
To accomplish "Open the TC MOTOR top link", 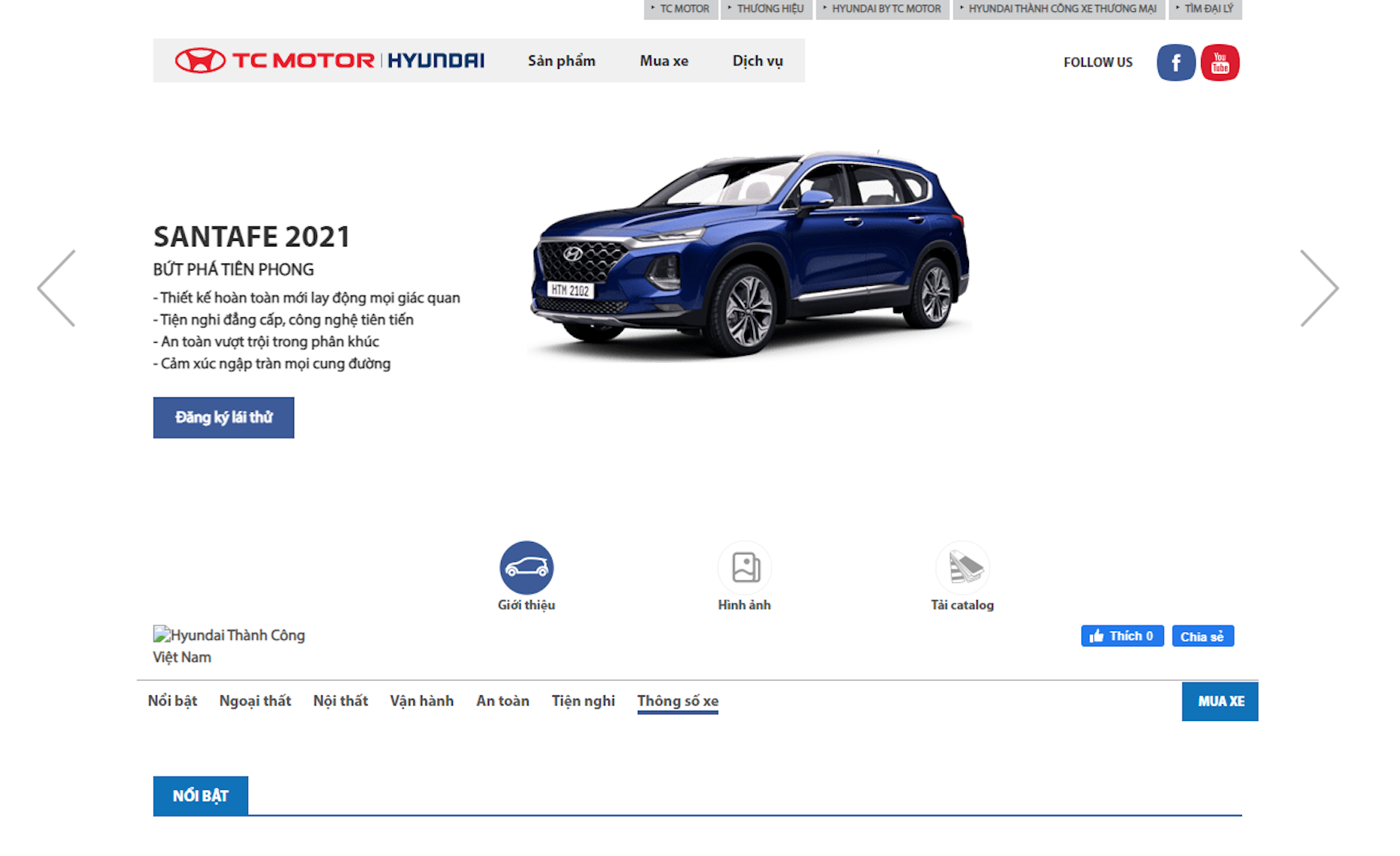I will 681,9.
